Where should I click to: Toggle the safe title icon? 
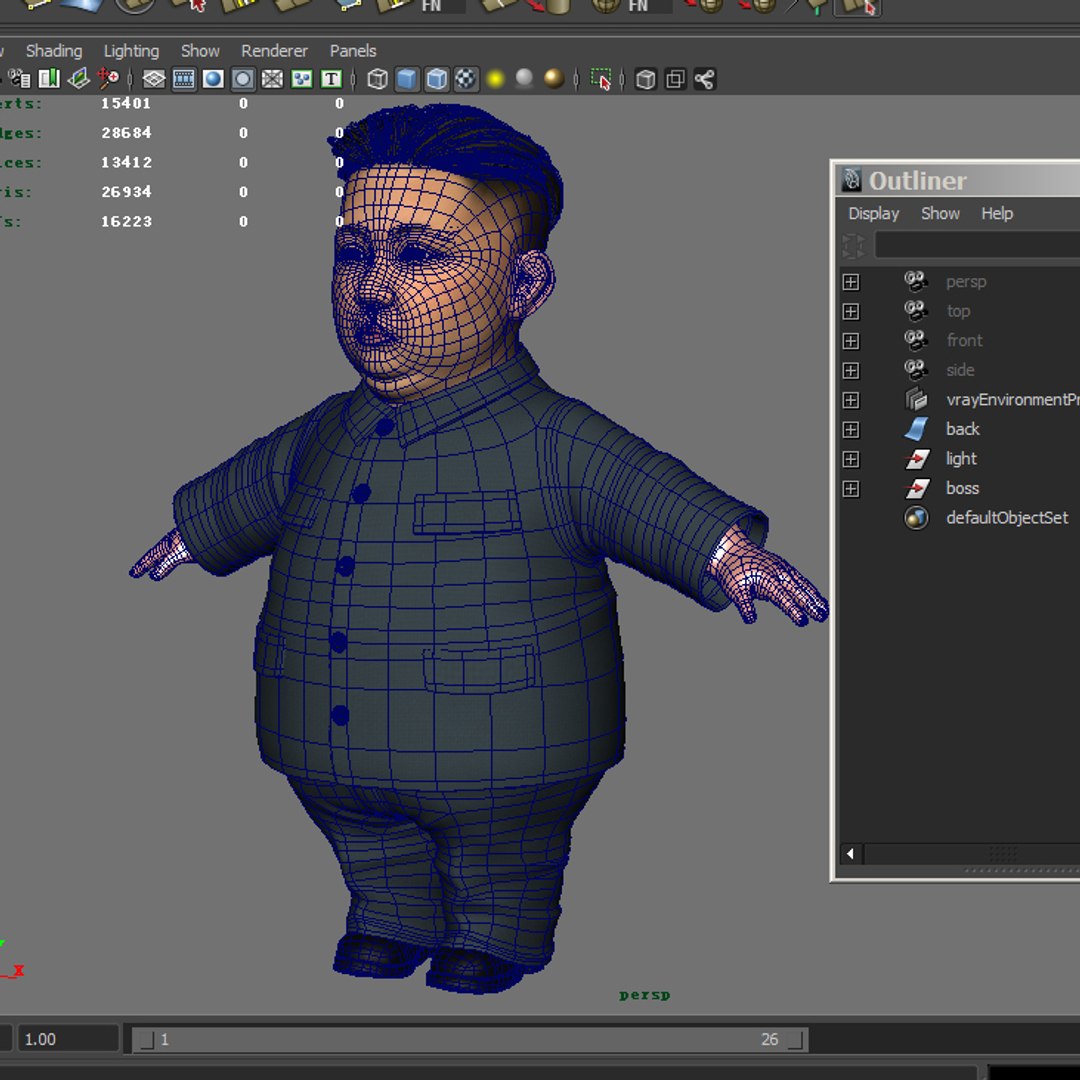[331, 79]
